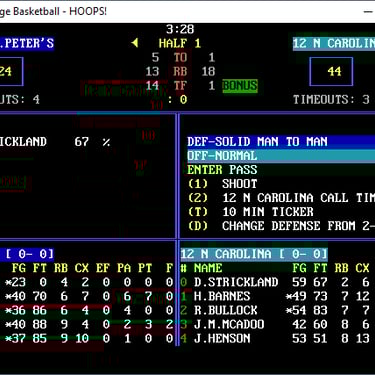Choose (2) 12 N CAROLINA call timeout option
Screen dimensions: 375x375
coord(281,198)
